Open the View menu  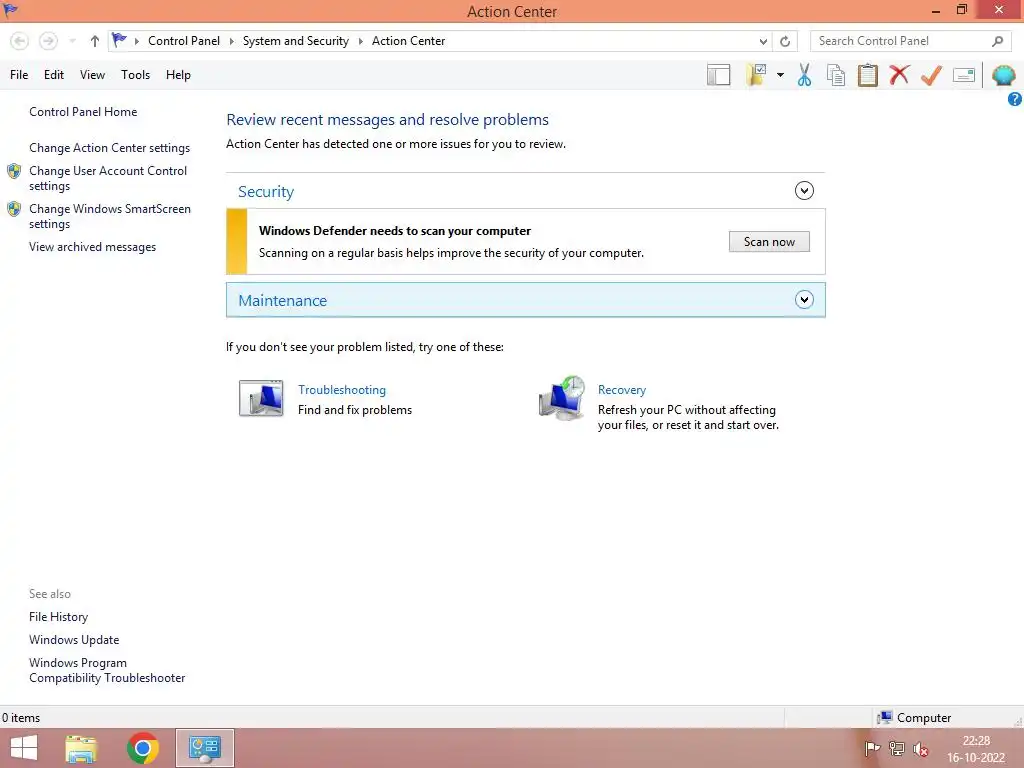[92, 75]
